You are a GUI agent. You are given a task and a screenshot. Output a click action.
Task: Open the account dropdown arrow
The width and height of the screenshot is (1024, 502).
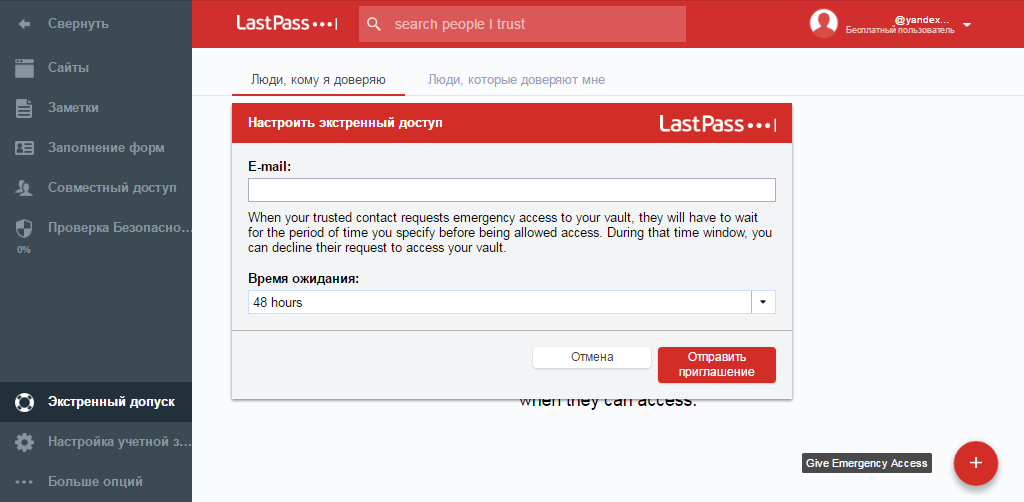pyautogui.click(x=967, y=25)
